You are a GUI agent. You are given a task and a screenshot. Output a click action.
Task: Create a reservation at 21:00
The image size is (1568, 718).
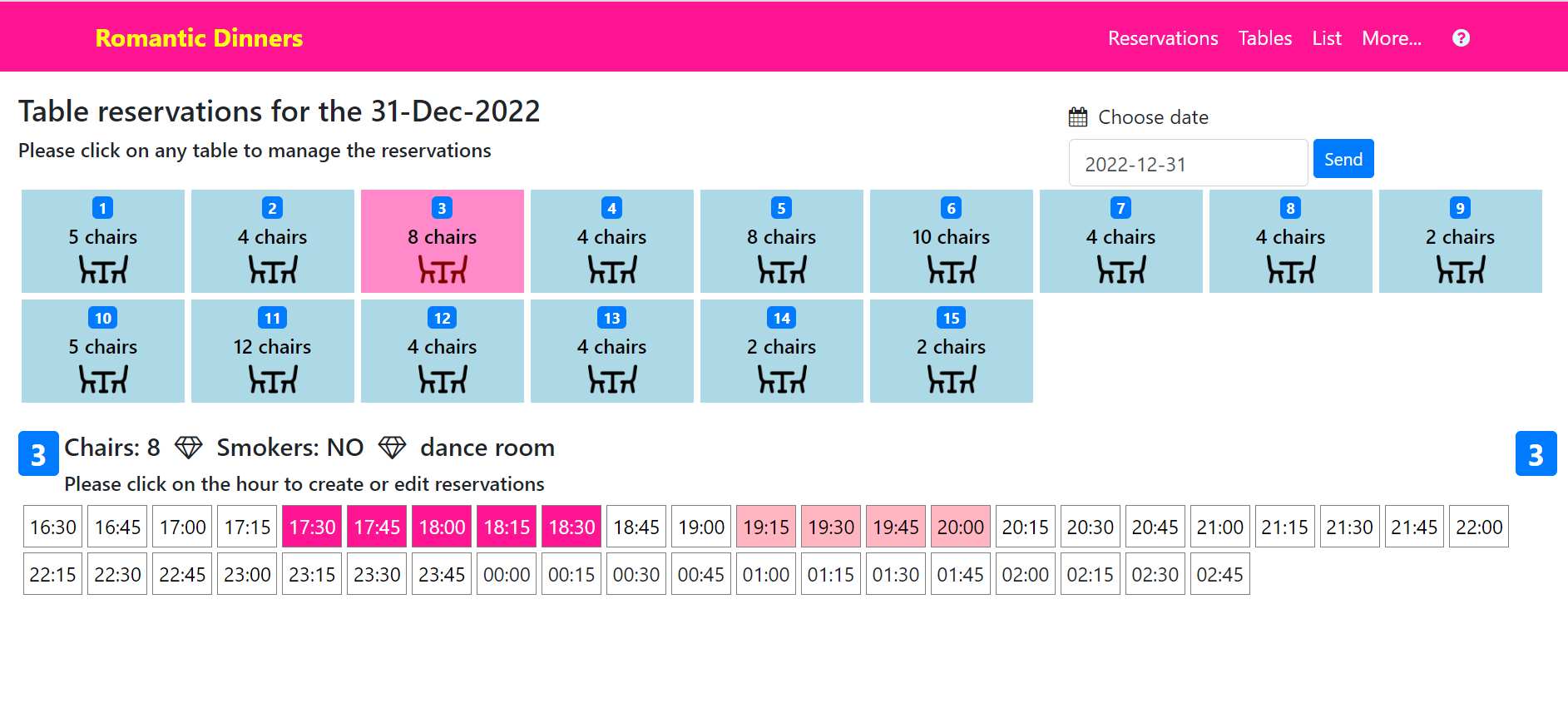point(1219,527)
